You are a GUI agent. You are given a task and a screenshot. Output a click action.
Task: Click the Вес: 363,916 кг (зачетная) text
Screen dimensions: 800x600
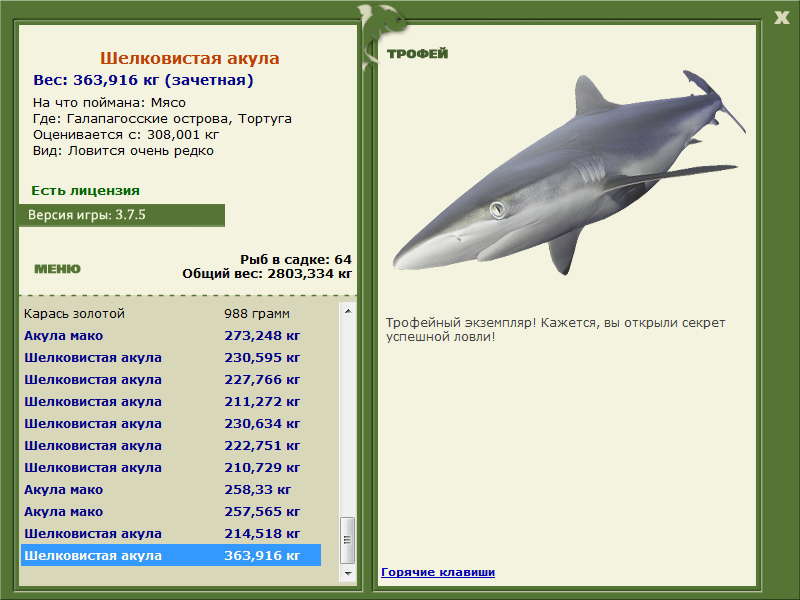point(143,80)
